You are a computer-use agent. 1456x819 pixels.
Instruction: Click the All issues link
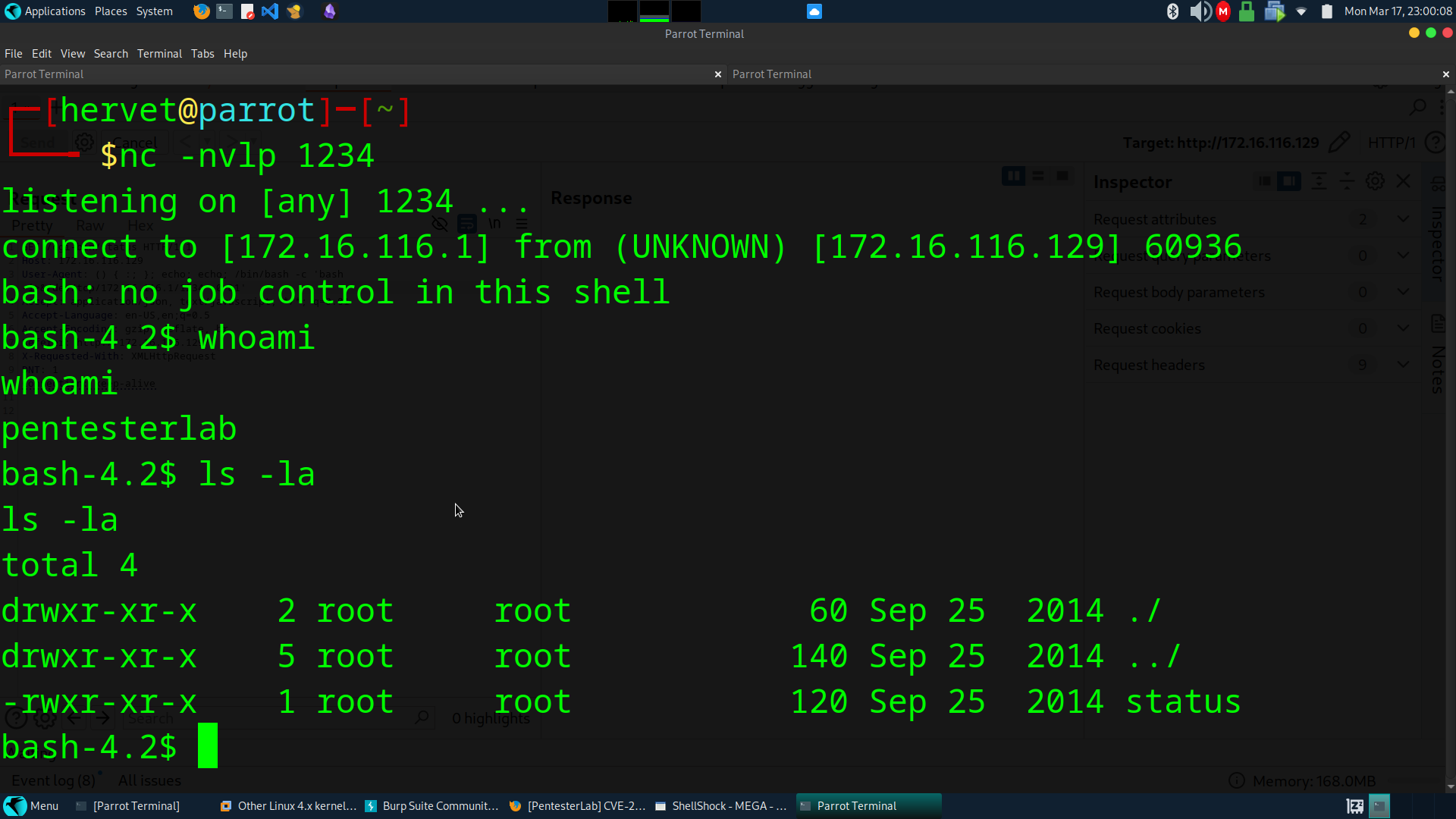(149, 780)
